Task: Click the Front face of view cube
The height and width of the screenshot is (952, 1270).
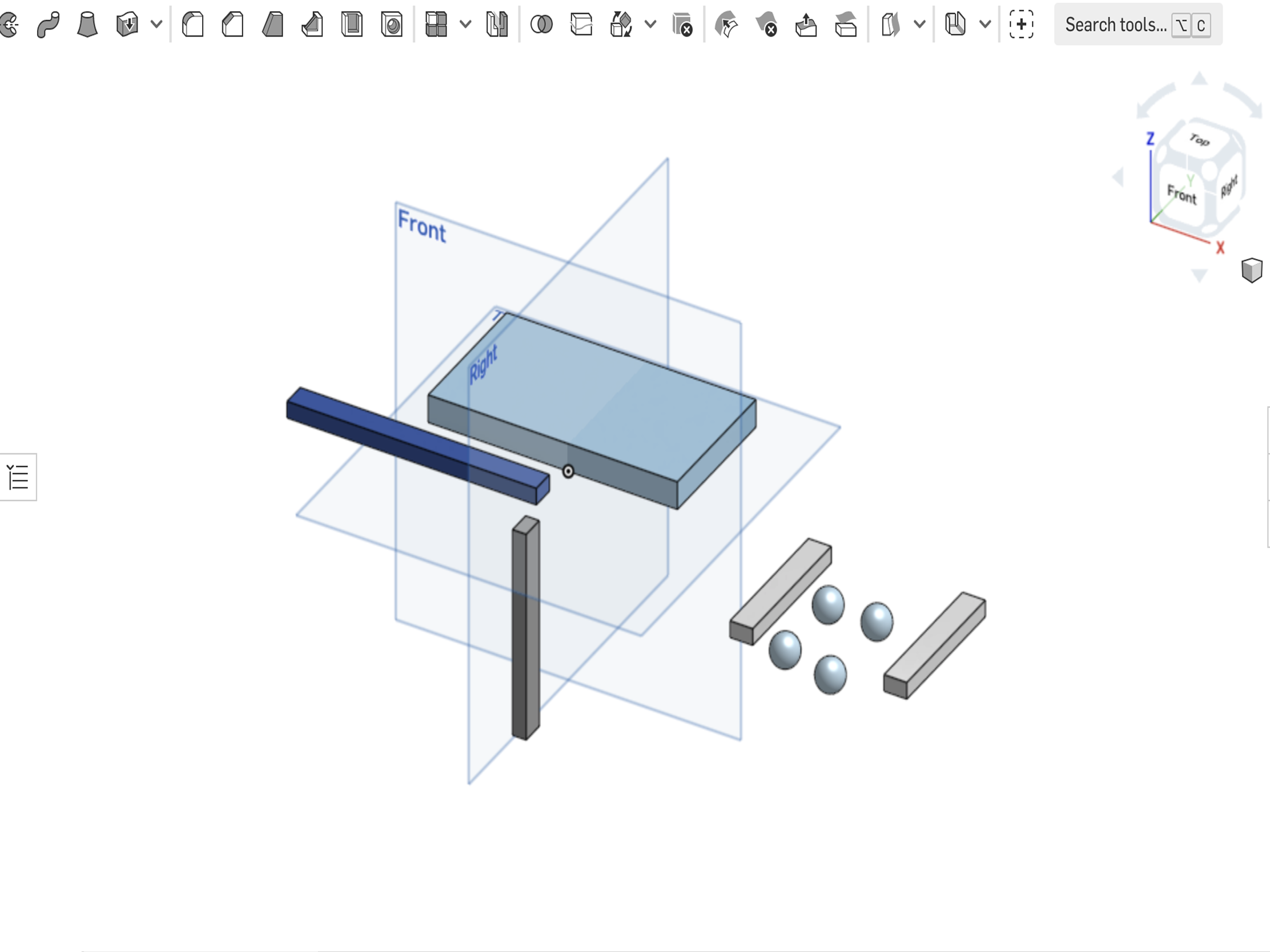Action: [x=1181, y=194]
